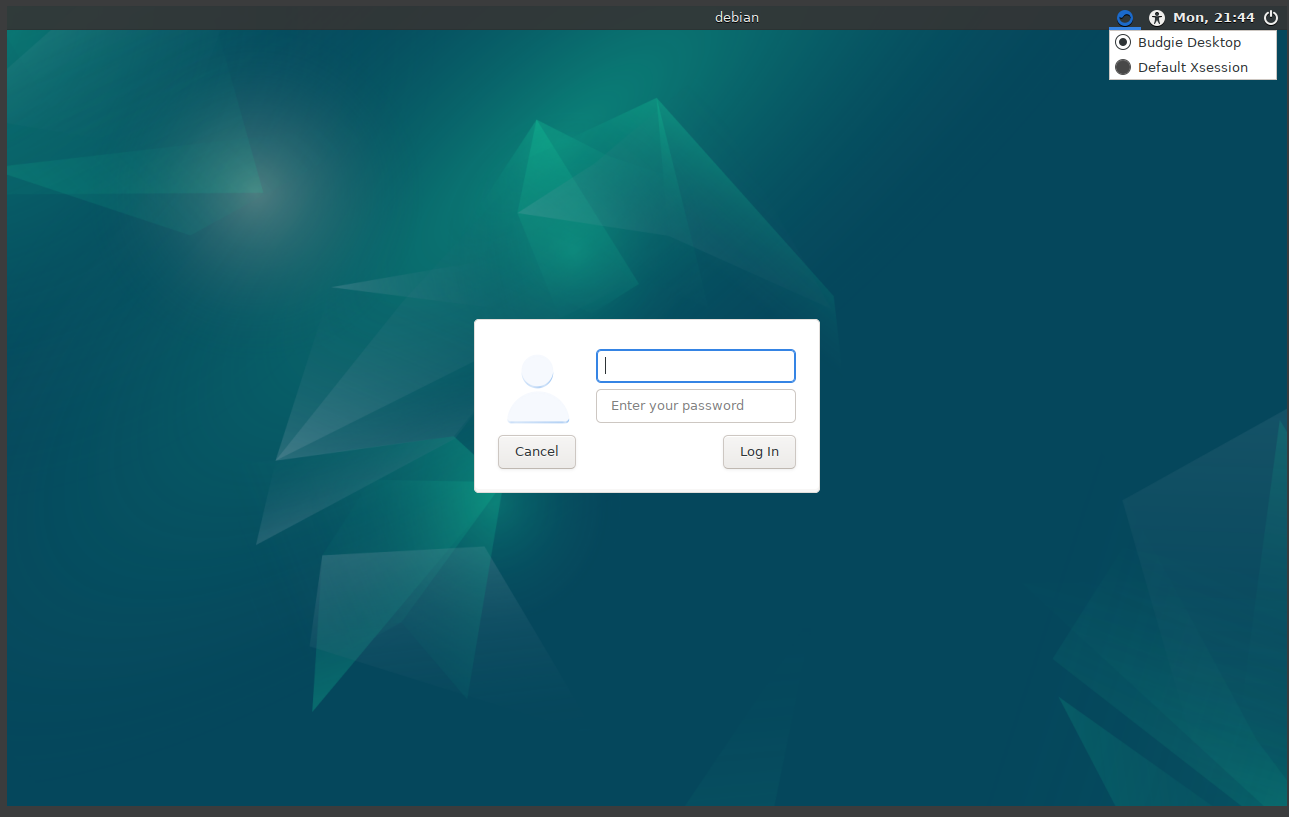Submit credentials with Log In
Screen dimensions: 1289x817
click(x=759, y=451)
